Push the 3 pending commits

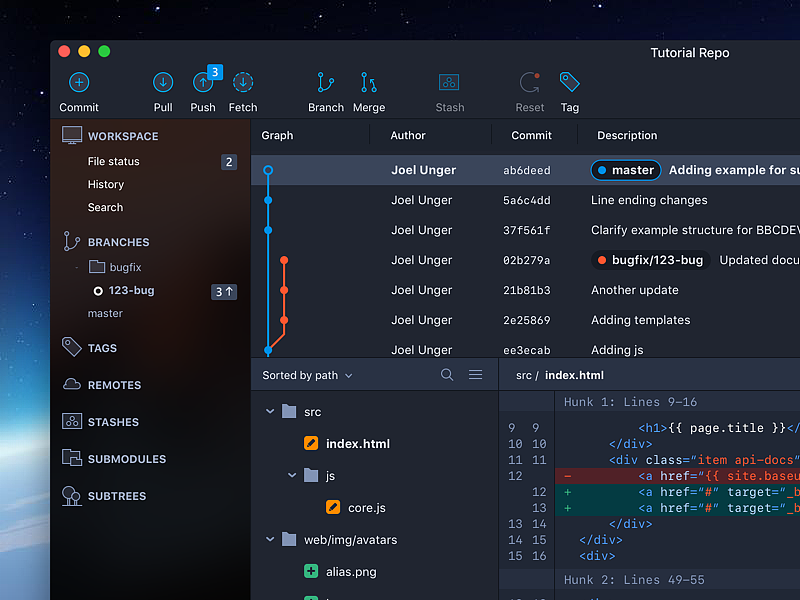[203, 84]
